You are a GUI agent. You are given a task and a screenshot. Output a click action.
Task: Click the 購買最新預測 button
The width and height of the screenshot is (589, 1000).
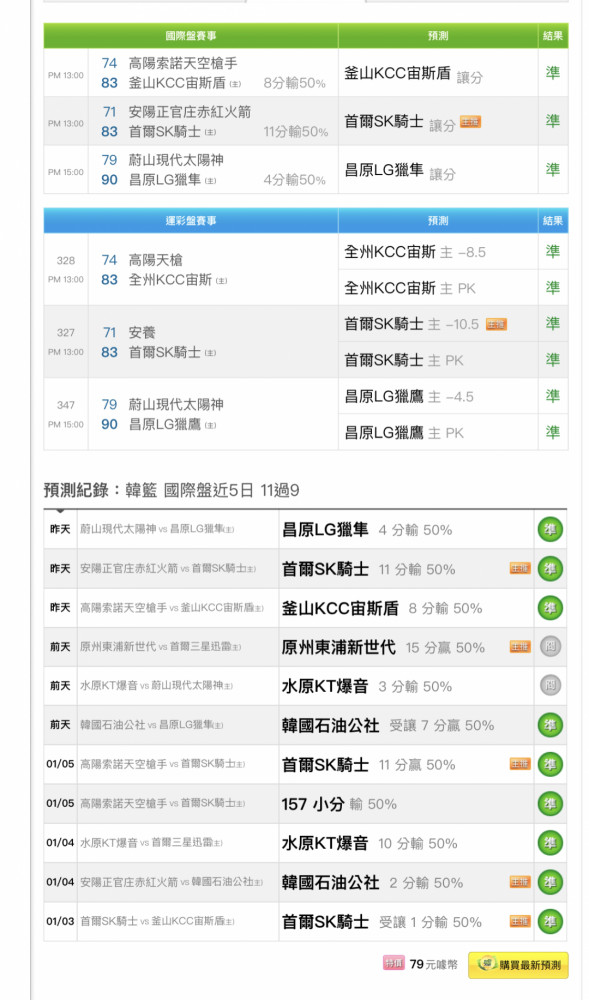(518, 965)
